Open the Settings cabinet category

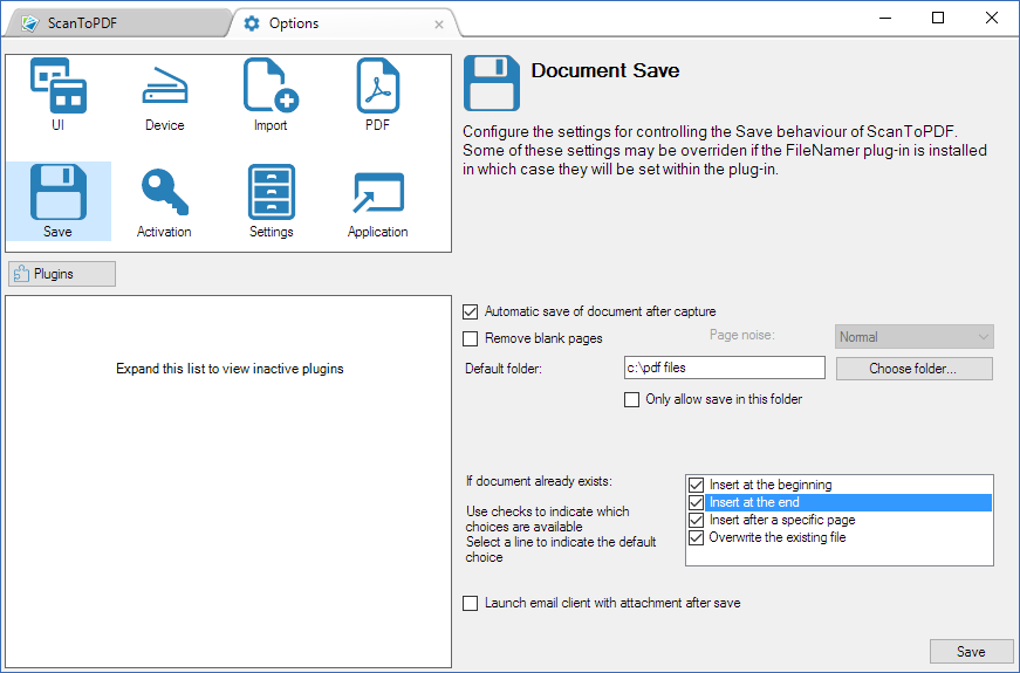point(271,201)
